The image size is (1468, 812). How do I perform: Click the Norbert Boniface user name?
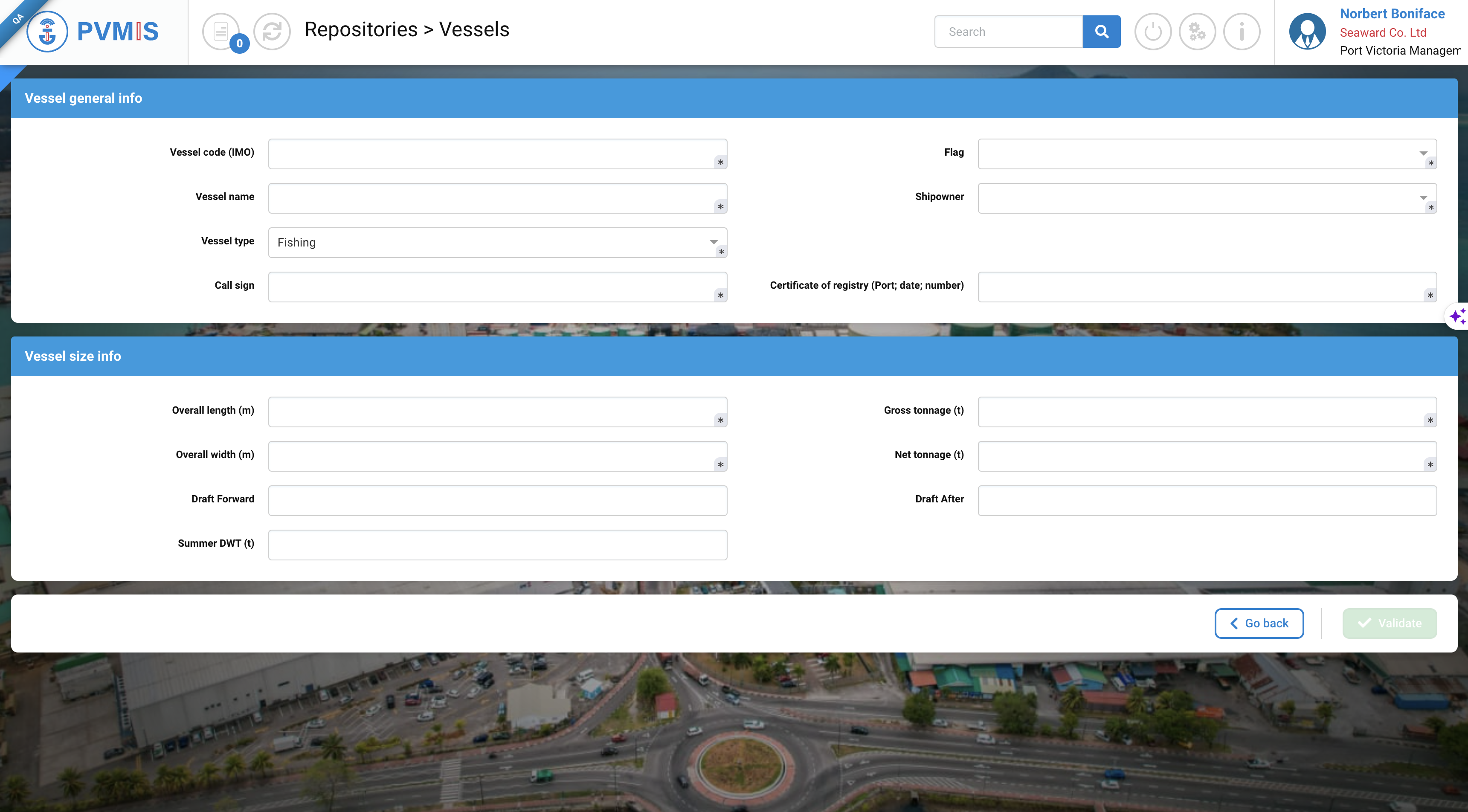click(1392, 14)
